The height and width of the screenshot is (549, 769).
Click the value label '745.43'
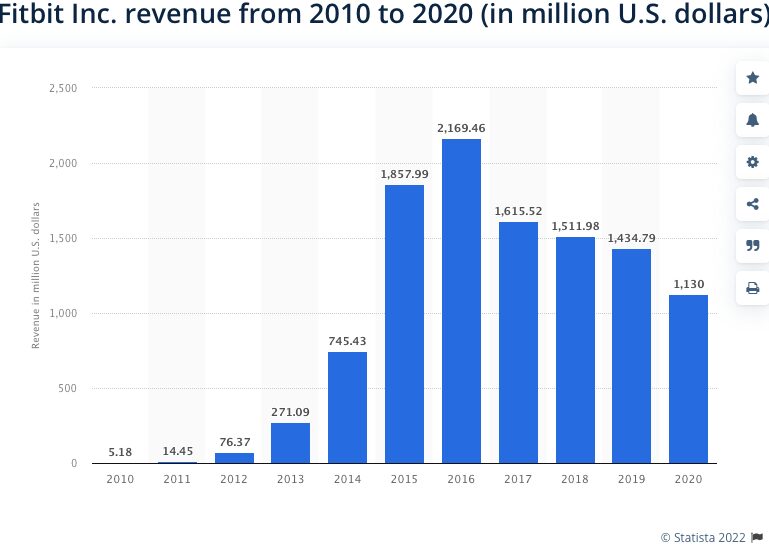(347, 341)
